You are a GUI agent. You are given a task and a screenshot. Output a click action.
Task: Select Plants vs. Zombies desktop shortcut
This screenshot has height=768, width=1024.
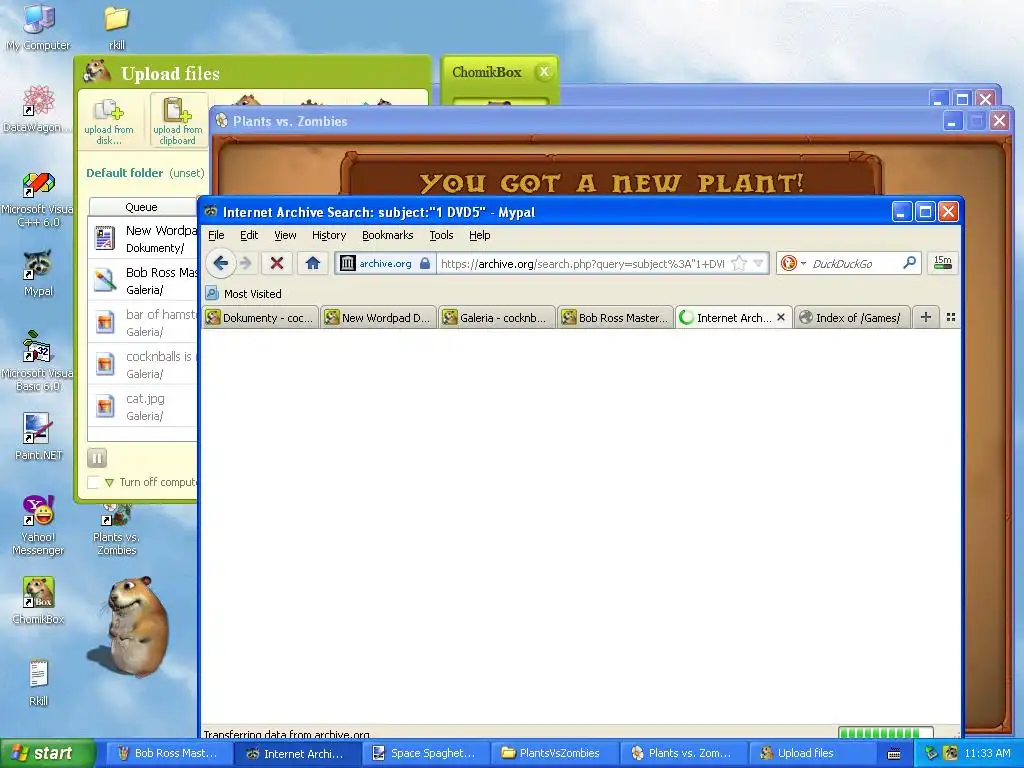tap(116, 530)
